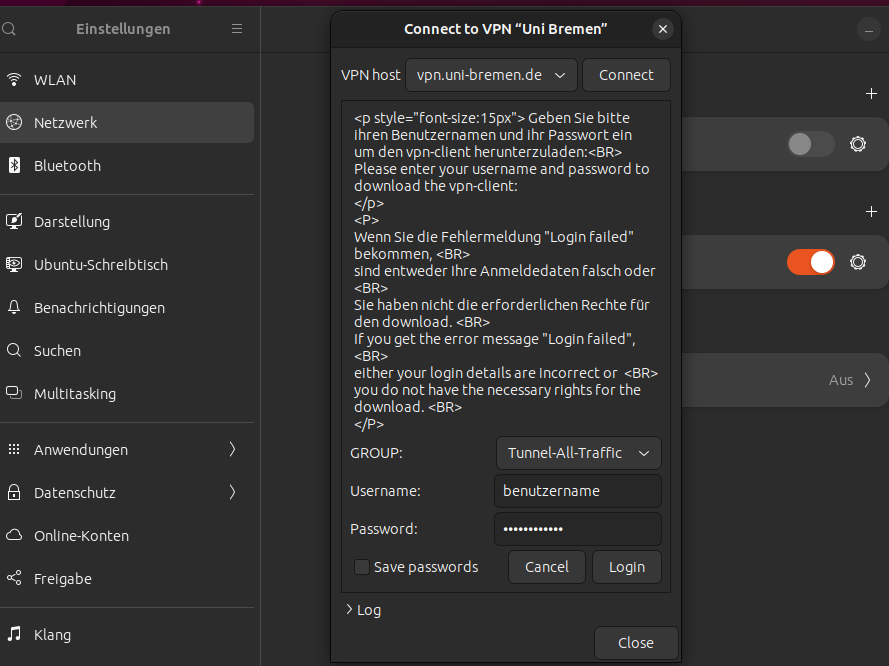Click the Username input field
Viewport: 889px width, 666px height.
pos(577,491)
